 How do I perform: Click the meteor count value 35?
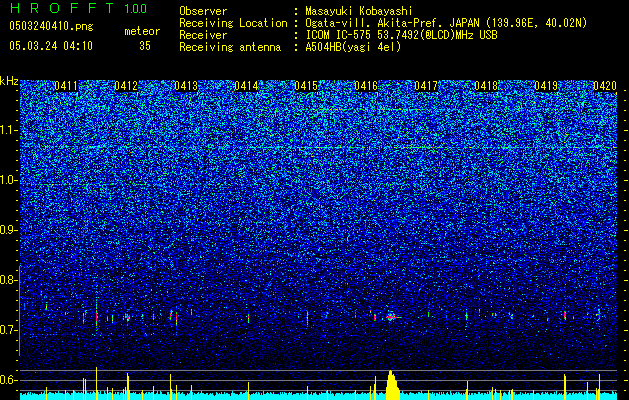click(145, 46)
